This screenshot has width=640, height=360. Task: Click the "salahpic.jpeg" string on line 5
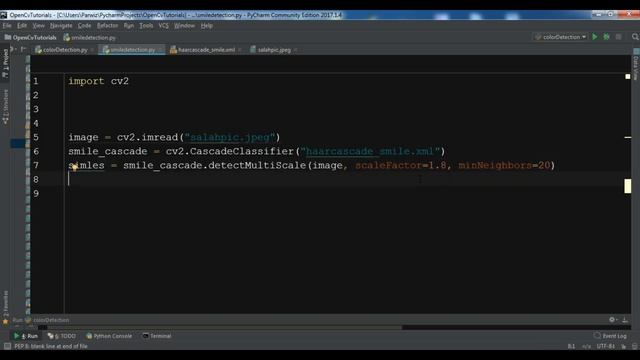229,138
